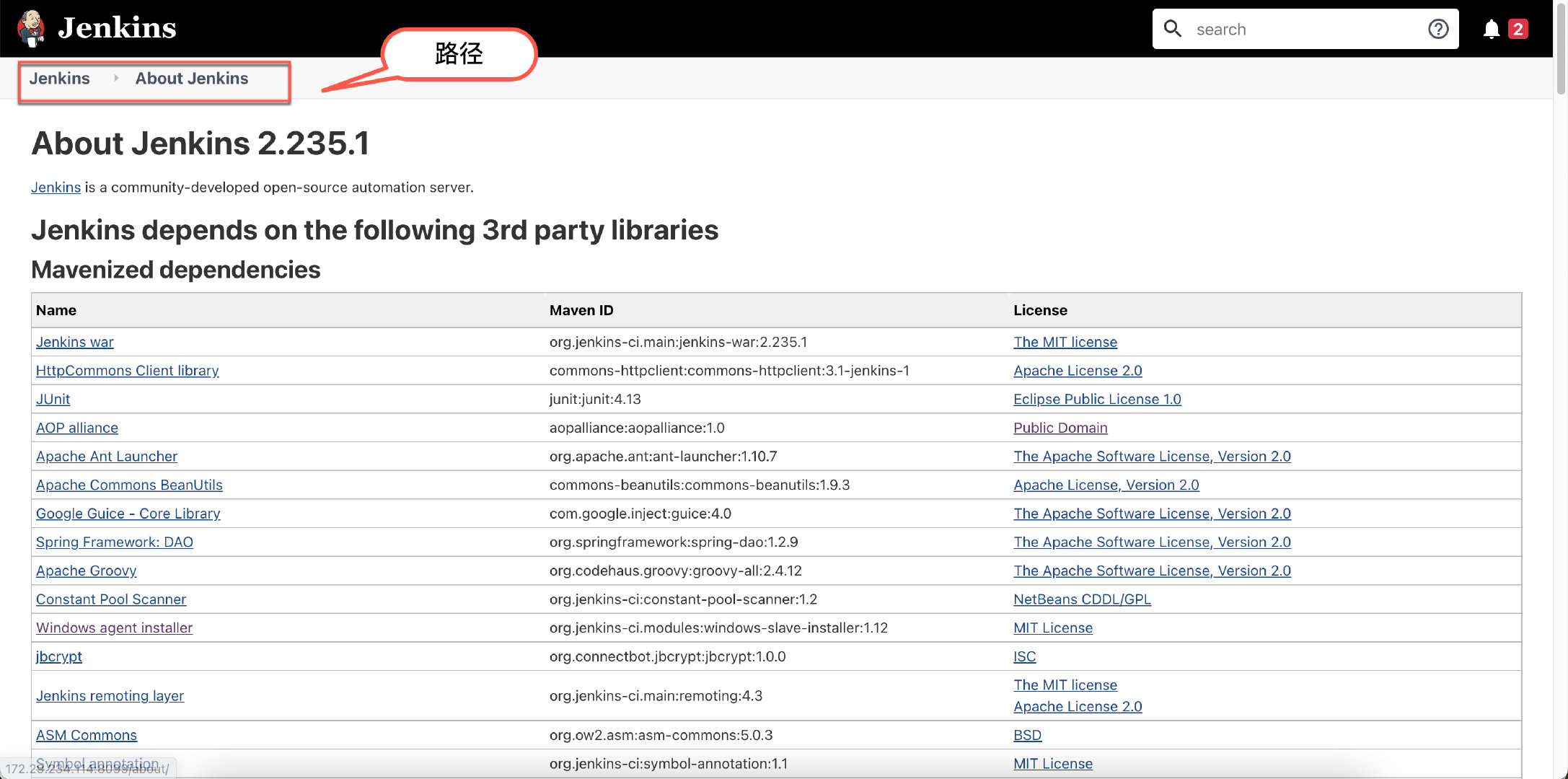
Task: Open the Jenkins community link in the description
Action: (x=56, y=187)
